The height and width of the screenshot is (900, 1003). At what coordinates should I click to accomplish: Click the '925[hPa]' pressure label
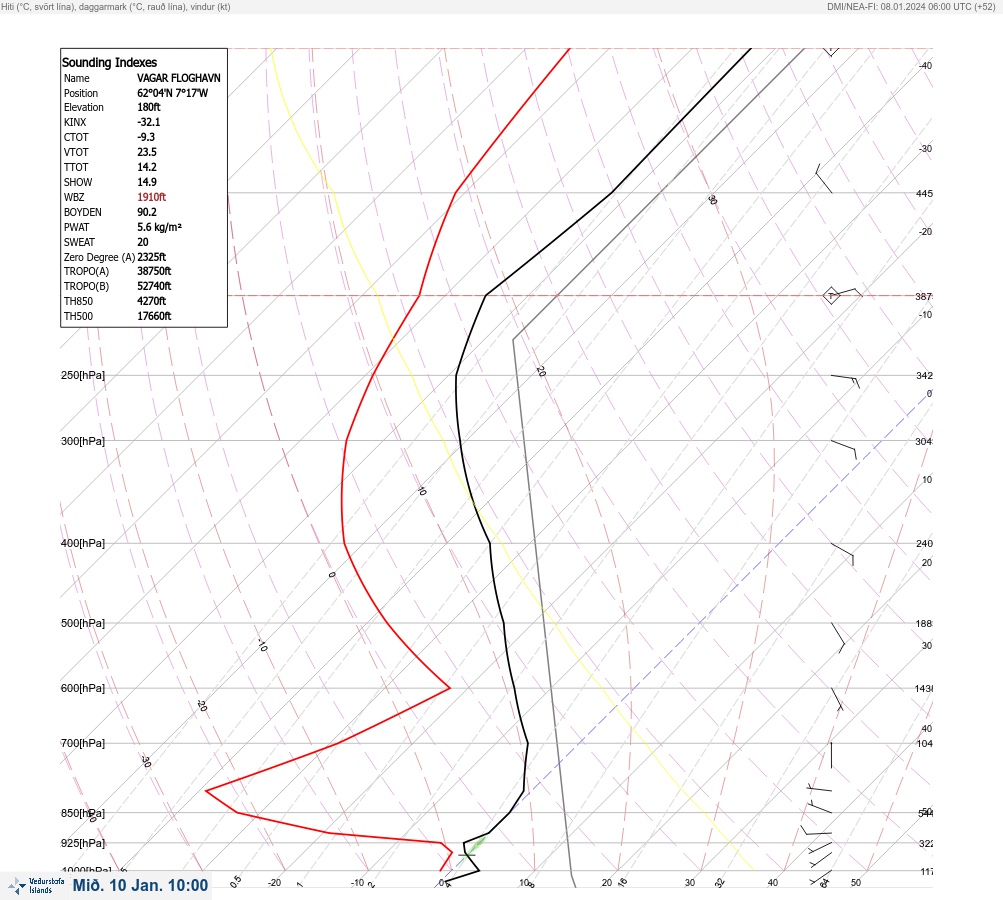point(83,843)
